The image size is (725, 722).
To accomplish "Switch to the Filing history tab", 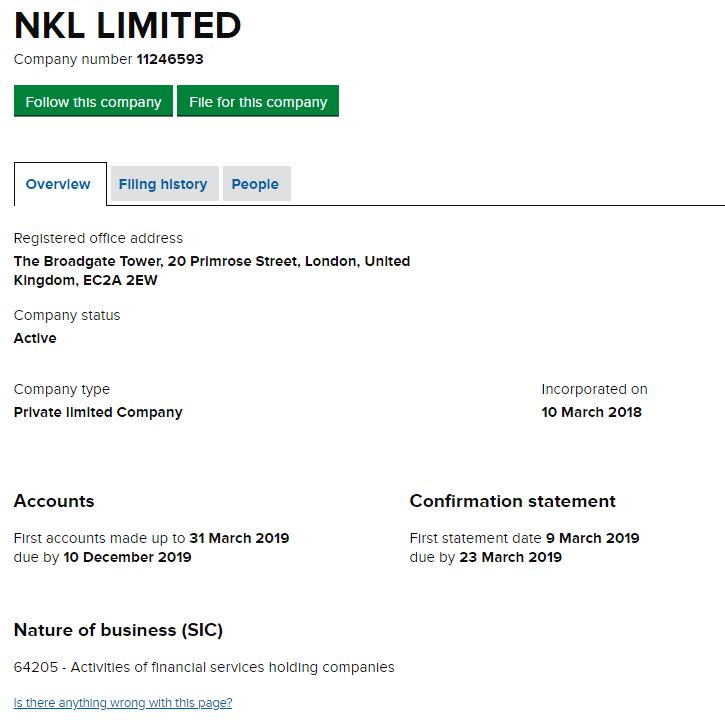I will click(x=163, y=184).
